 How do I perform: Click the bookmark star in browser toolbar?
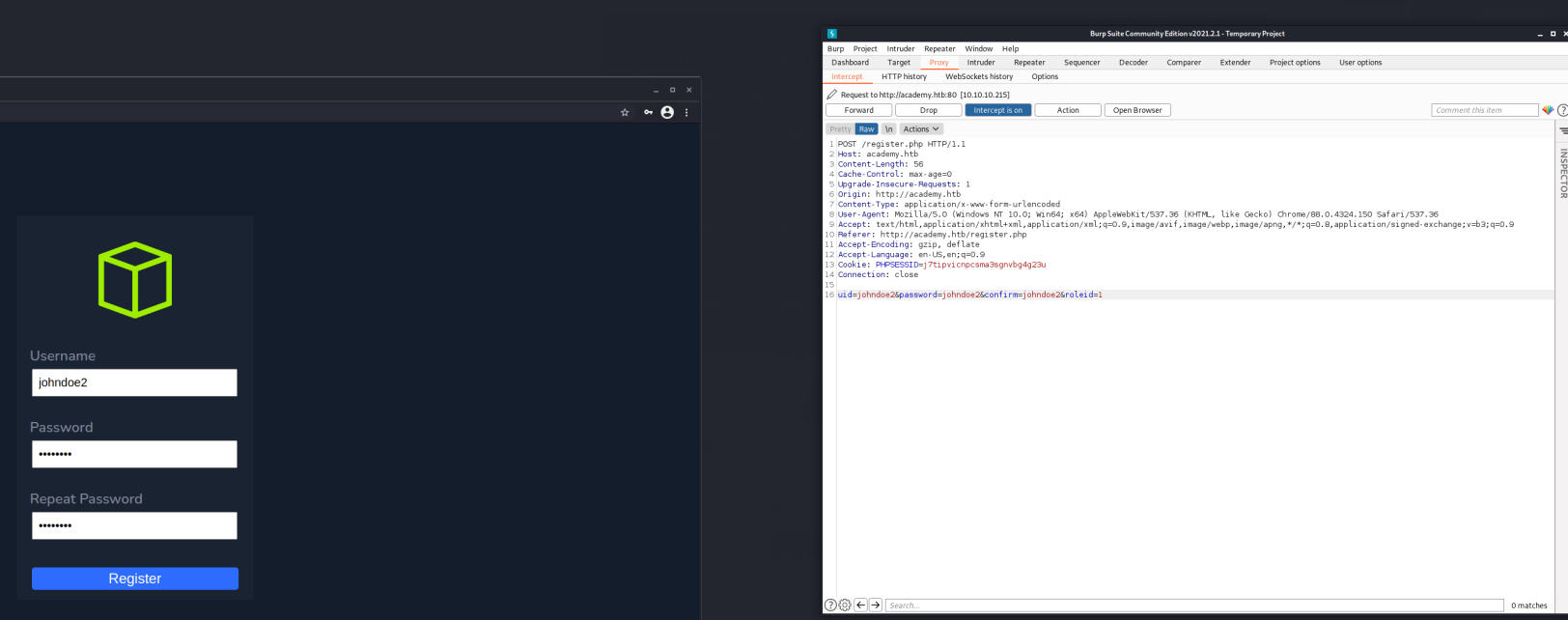[x=625, y=113]
